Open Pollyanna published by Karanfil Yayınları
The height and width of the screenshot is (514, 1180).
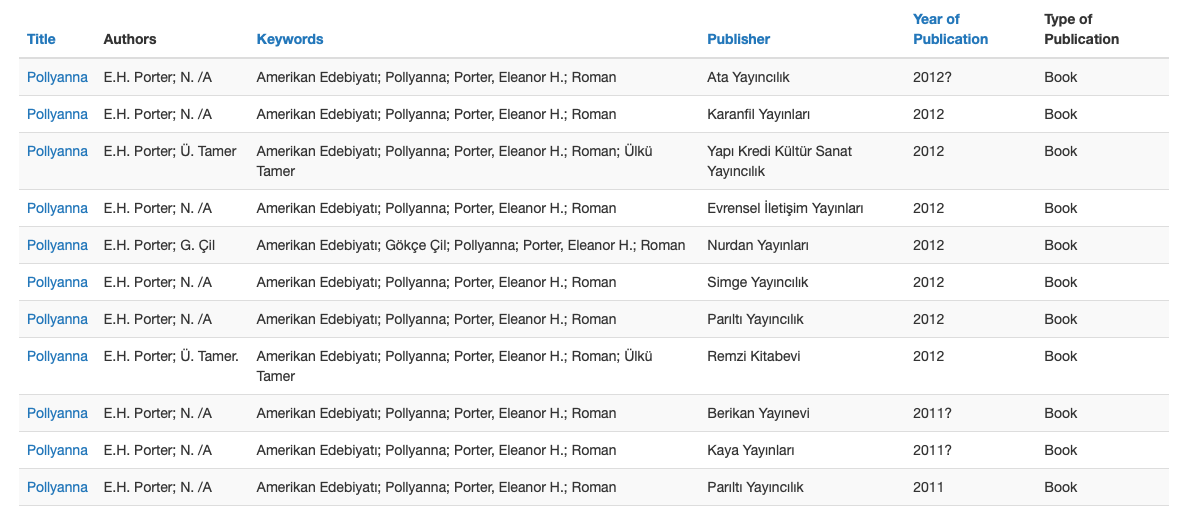click(57, 114)
